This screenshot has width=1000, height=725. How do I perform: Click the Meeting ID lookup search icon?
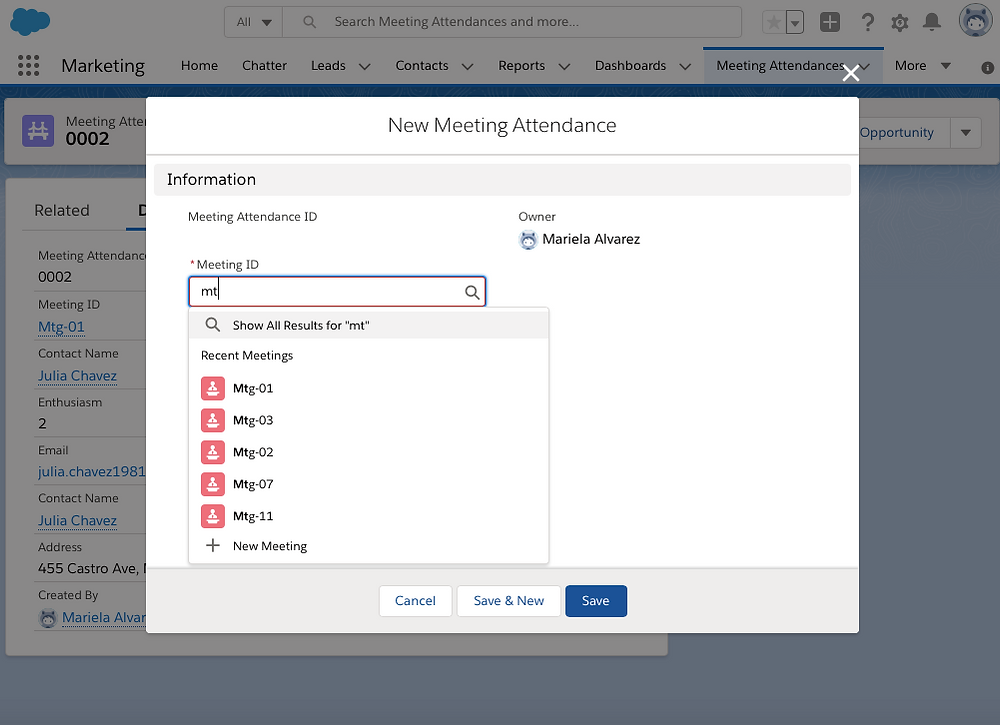[472, 292]
